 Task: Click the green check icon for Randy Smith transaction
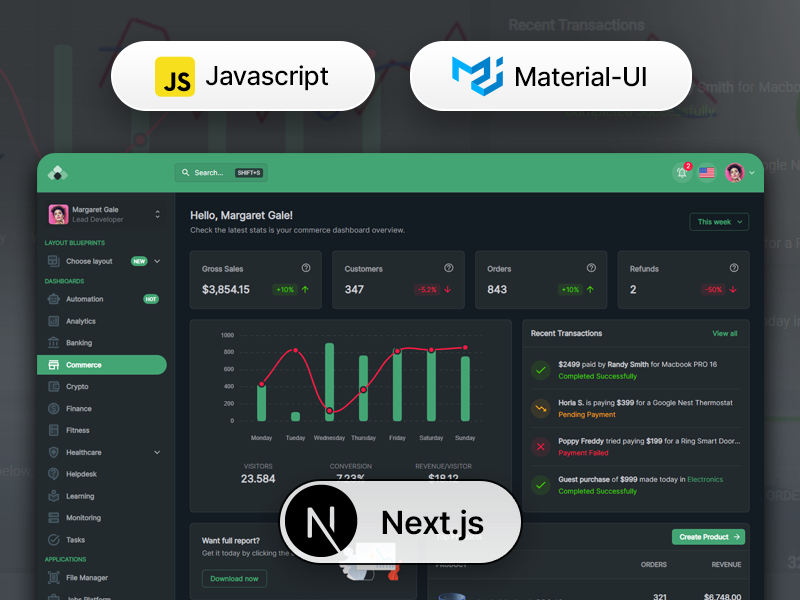541,370
